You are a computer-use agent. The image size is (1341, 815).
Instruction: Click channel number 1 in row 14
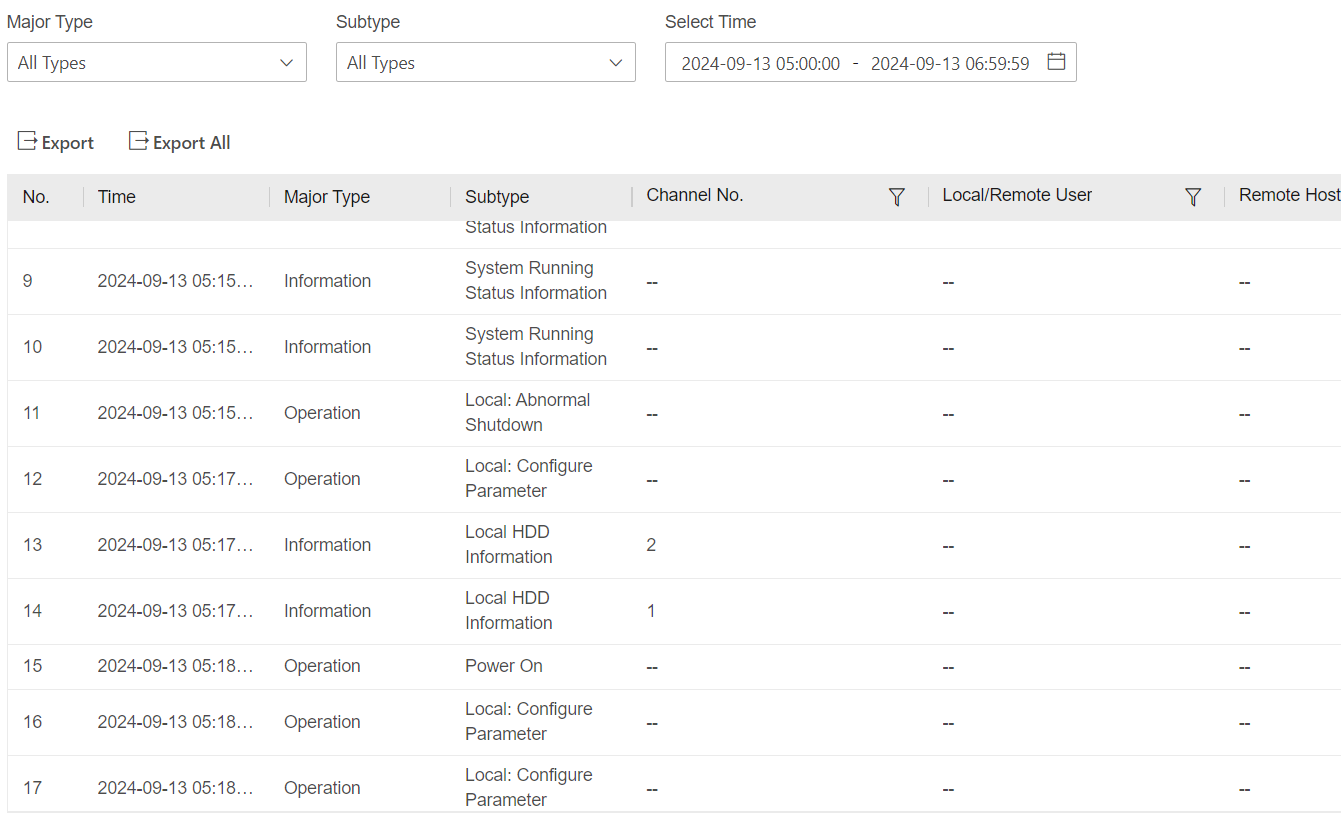651,611
